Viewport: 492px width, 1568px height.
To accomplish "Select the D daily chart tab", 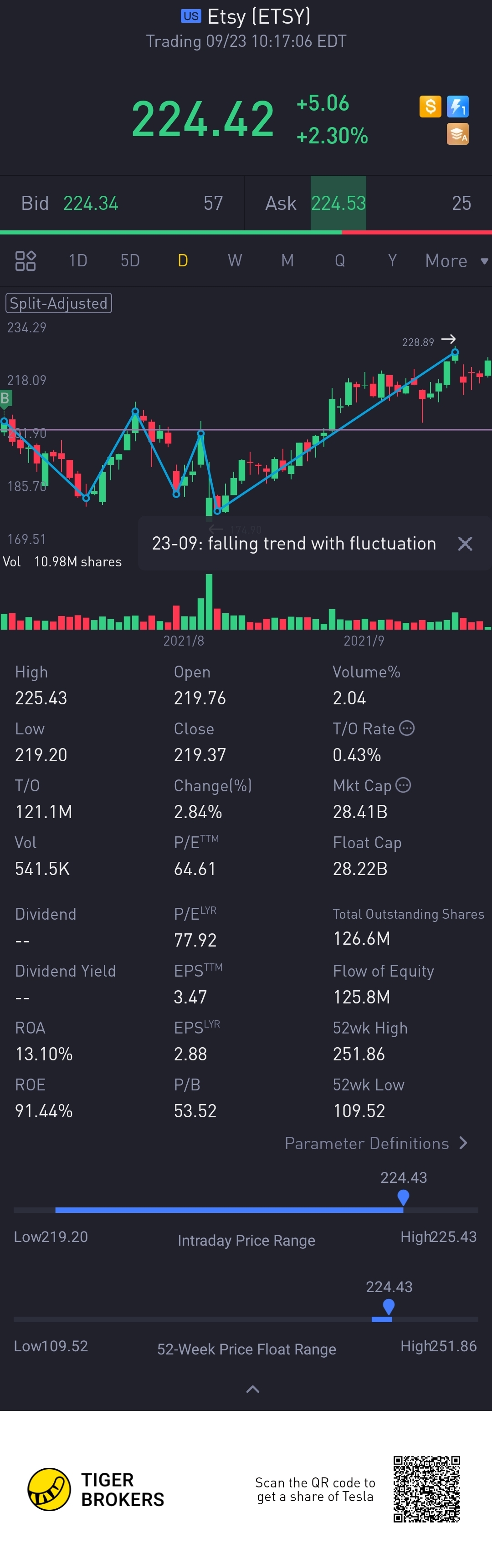I will pyautogui.click(x=183, y=260).
